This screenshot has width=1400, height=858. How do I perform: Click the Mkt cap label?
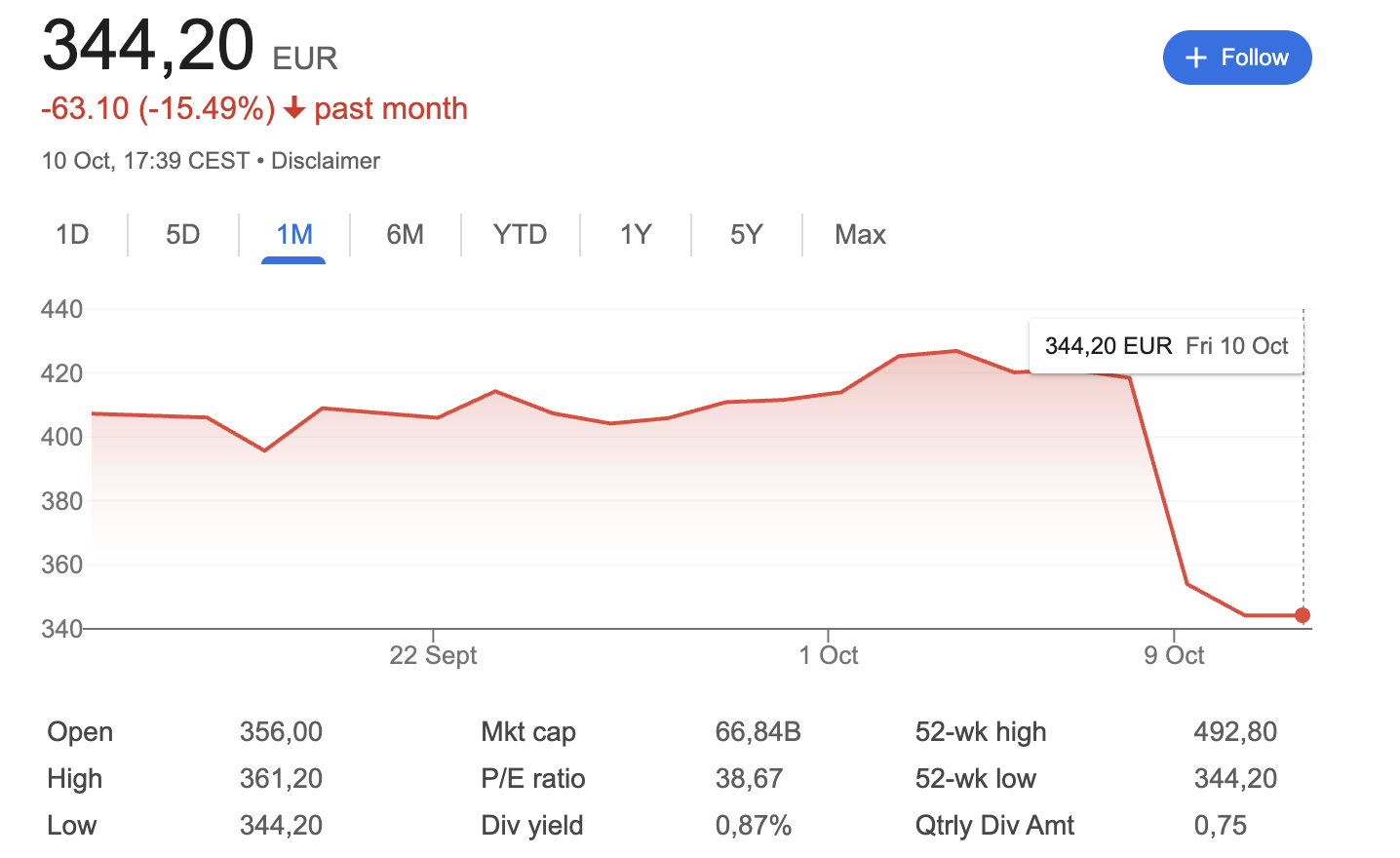coord(528,732)
